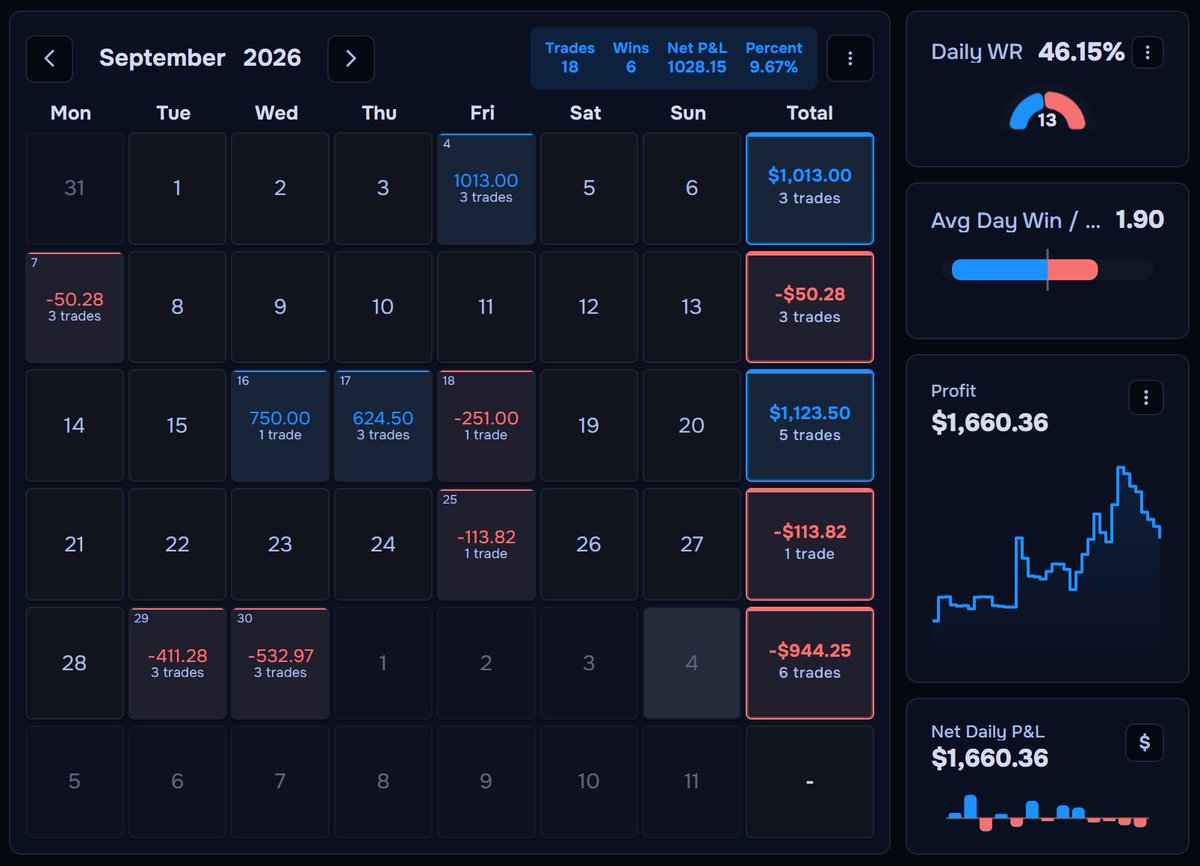The image size is (1200, 866).
Task: Select weekly total -$50.28
Action: [x=810, y=307]
